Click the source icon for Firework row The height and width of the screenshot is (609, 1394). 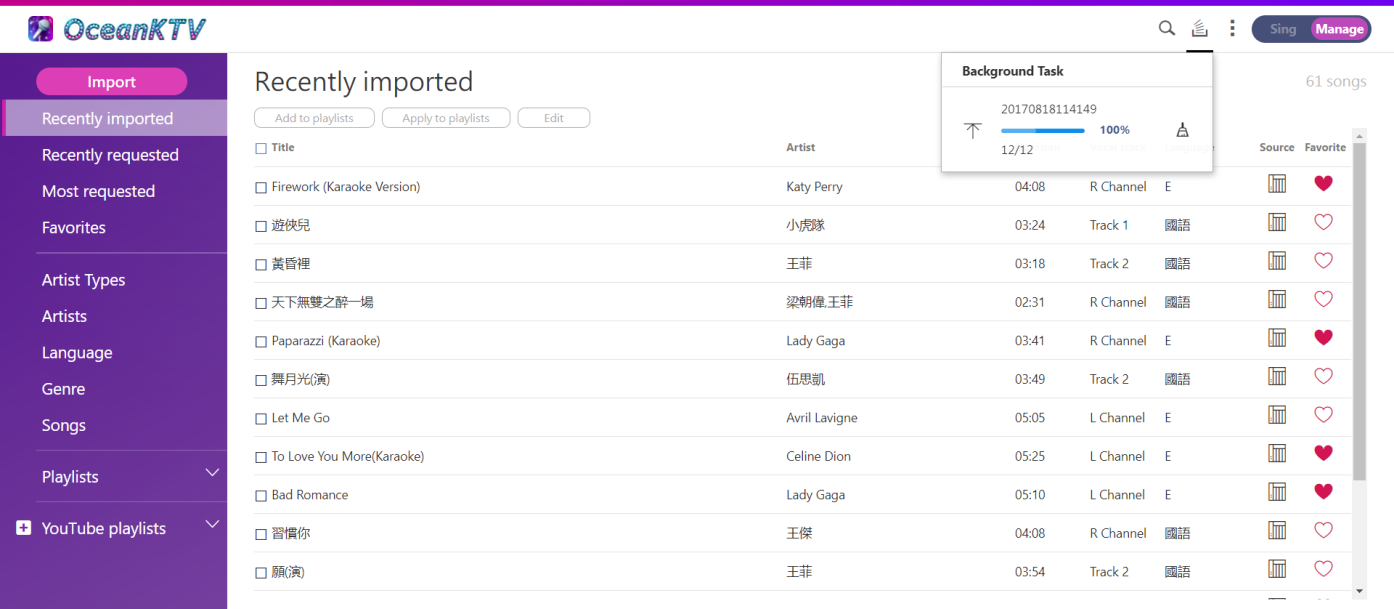pos(1277,184)
